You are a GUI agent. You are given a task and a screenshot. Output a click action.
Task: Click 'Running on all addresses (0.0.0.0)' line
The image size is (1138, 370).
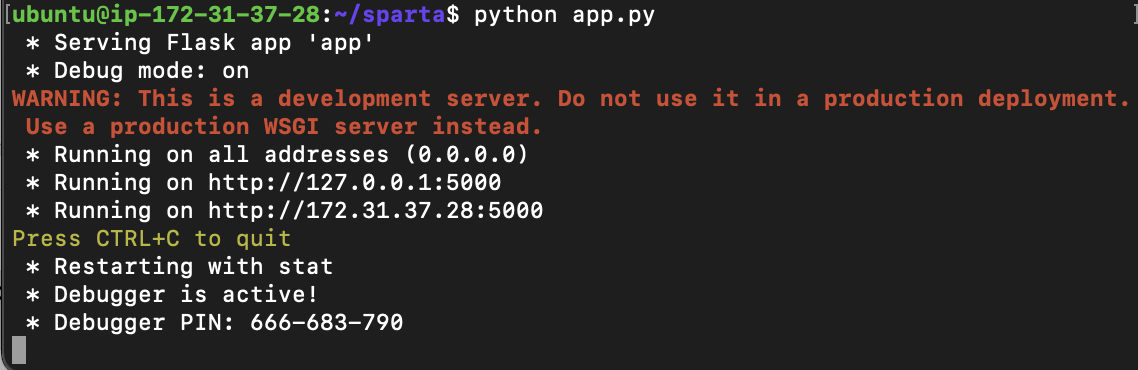tap(277, 155)
